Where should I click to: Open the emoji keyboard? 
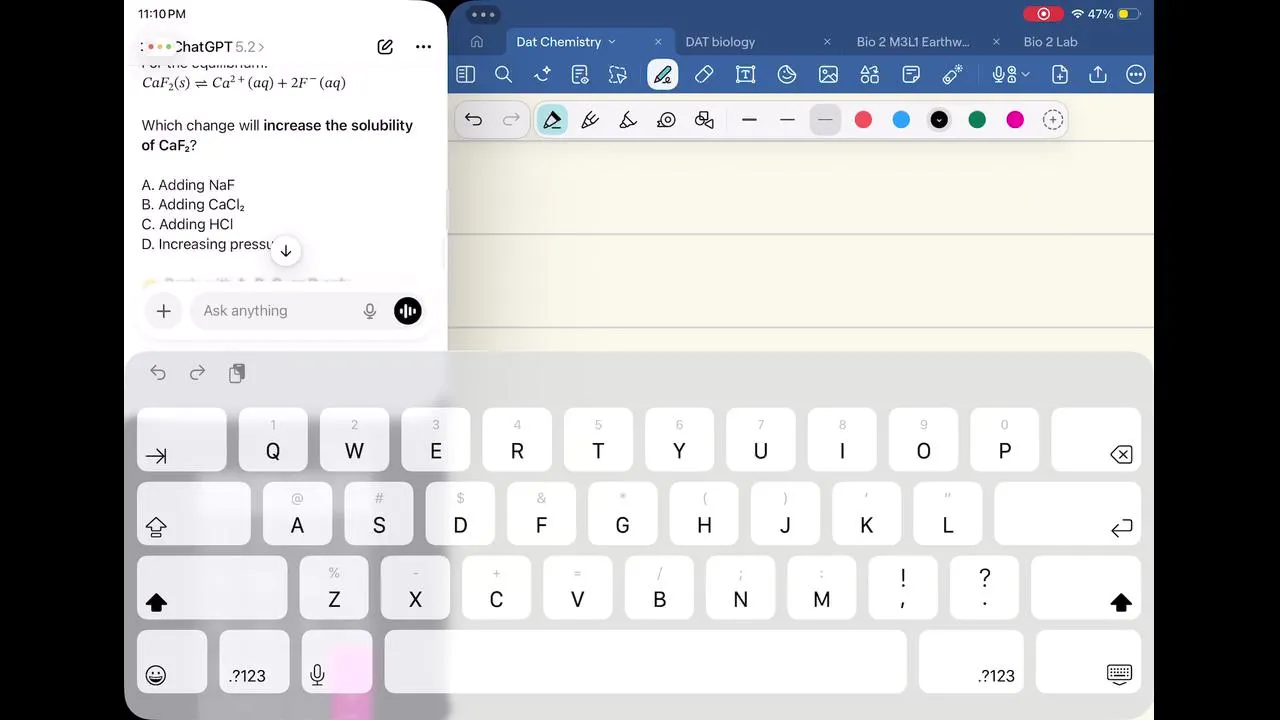coord(172,662)
